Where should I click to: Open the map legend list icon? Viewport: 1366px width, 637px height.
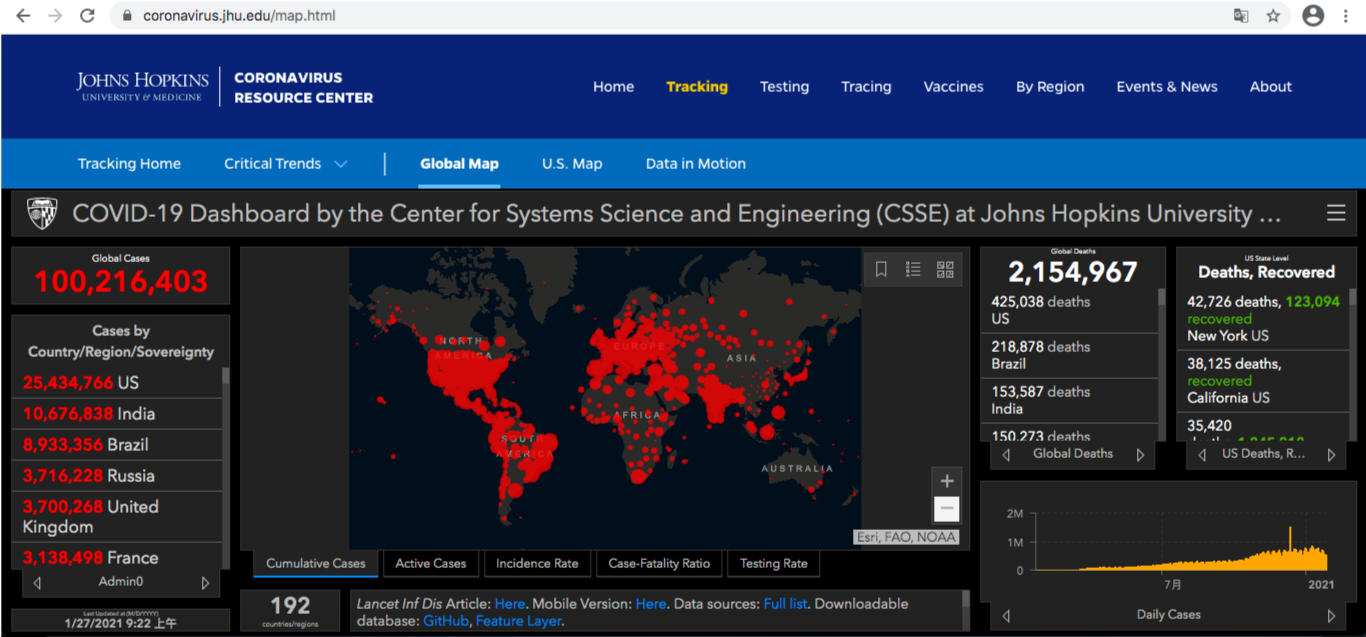[x=913, y=269]
